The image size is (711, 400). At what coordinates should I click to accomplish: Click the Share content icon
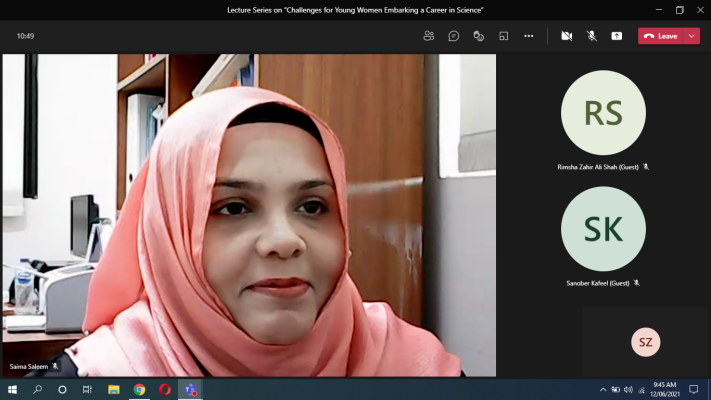(617, 36)
